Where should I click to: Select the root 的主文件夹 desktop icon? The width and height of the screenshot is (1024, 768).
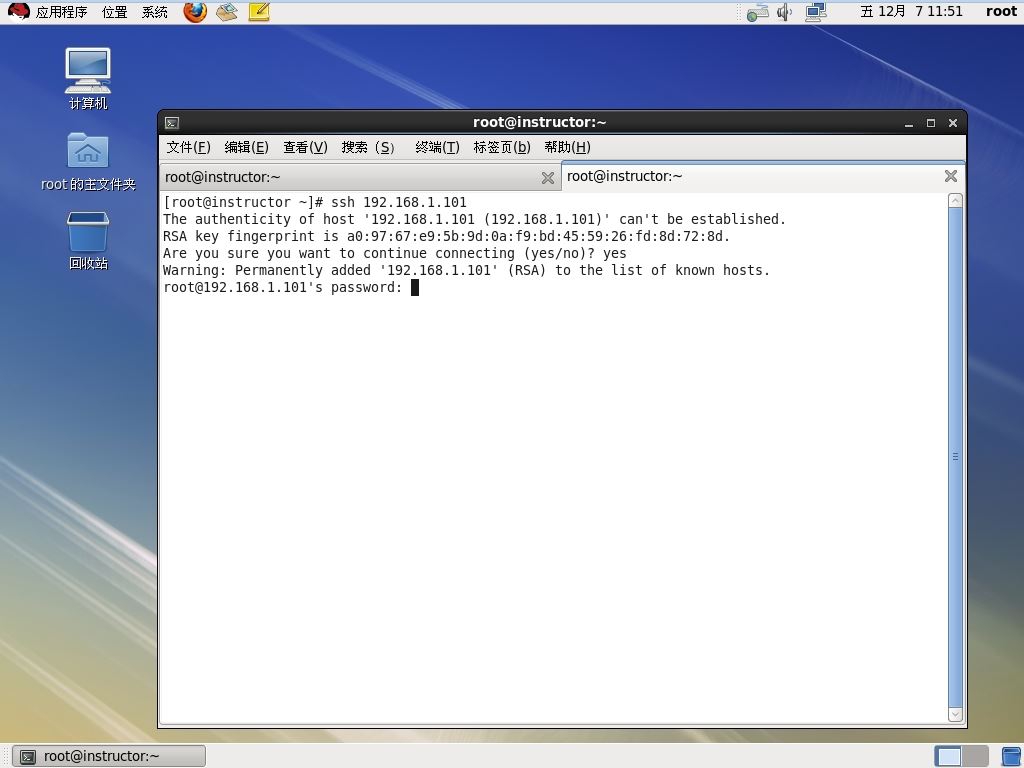coord(88,161)
